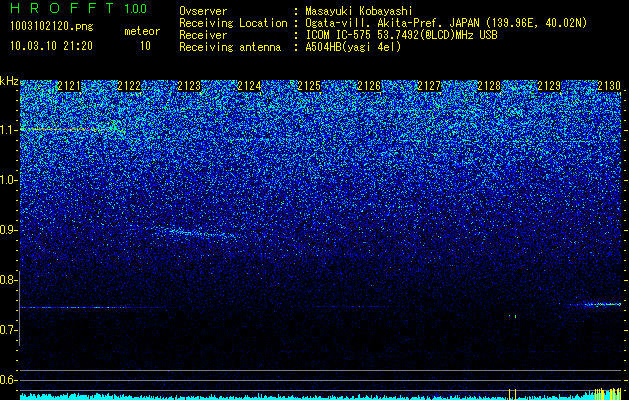Select the file name 1003102120.png

click(52, 27)
